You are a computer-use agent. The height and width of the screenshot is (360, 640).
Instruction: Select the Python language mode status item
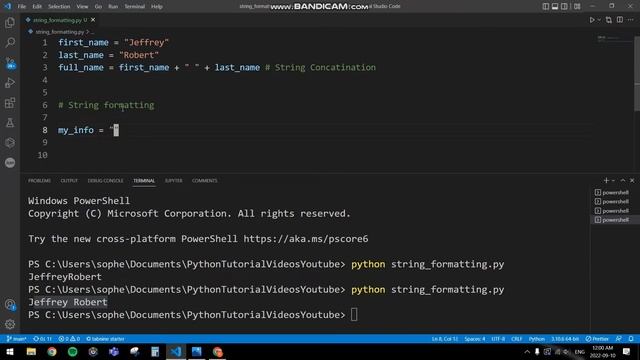coord(537,339)
